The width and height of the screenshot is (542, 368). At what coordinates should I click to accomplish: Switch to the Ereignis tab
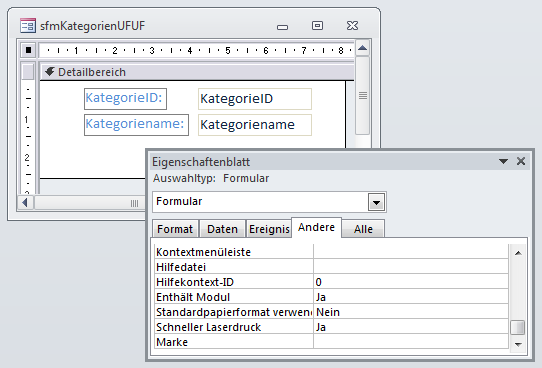pos(269,229)
